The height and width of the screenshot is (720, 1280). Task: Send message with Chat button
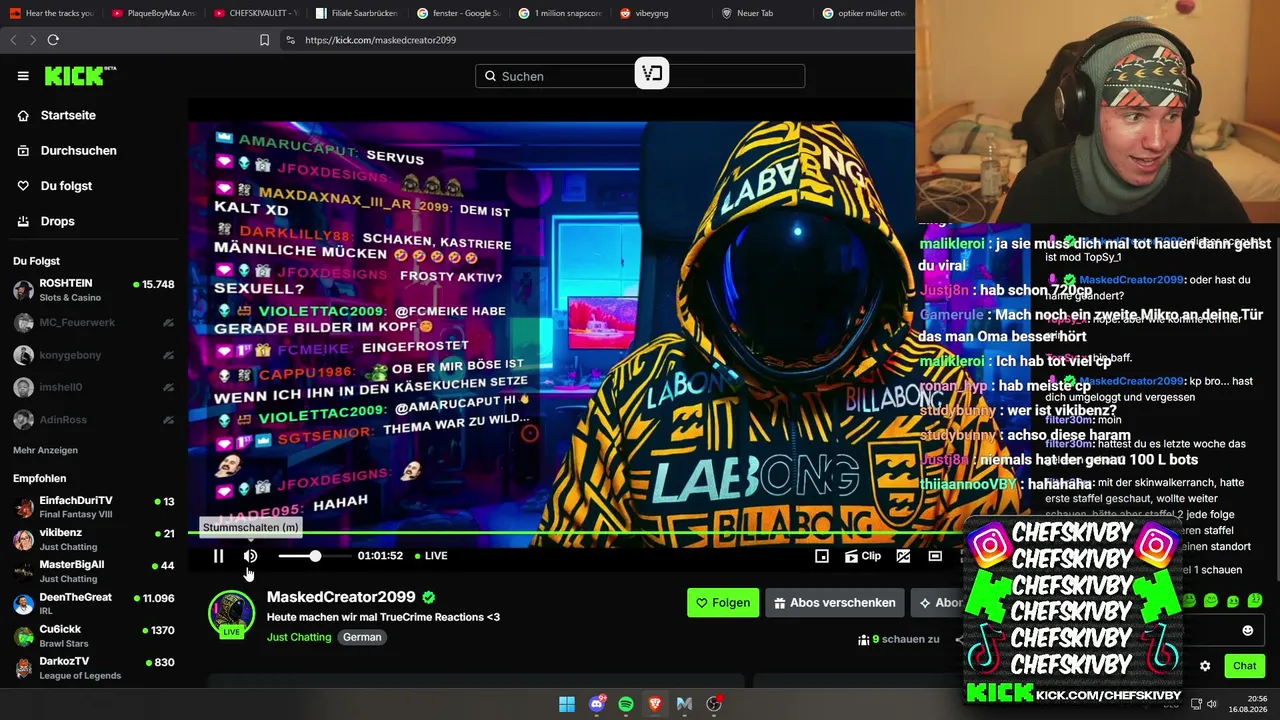1245,666
